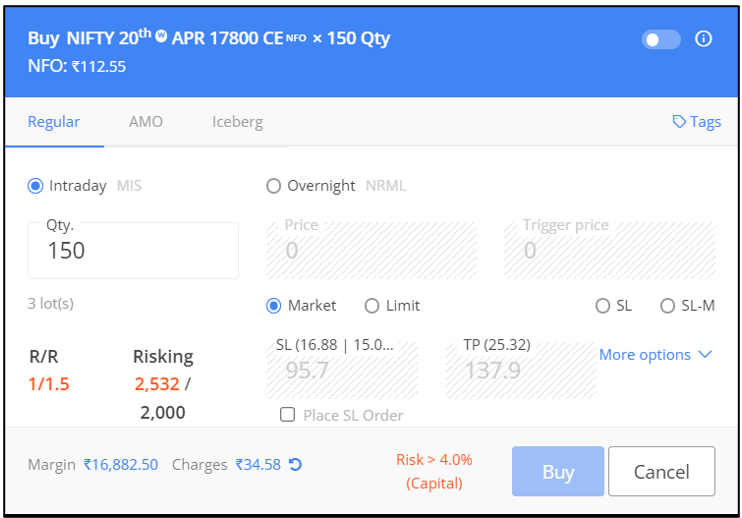
Task: Click the info icon in the header
Action: pyautogui.click(x=703, y=39)
